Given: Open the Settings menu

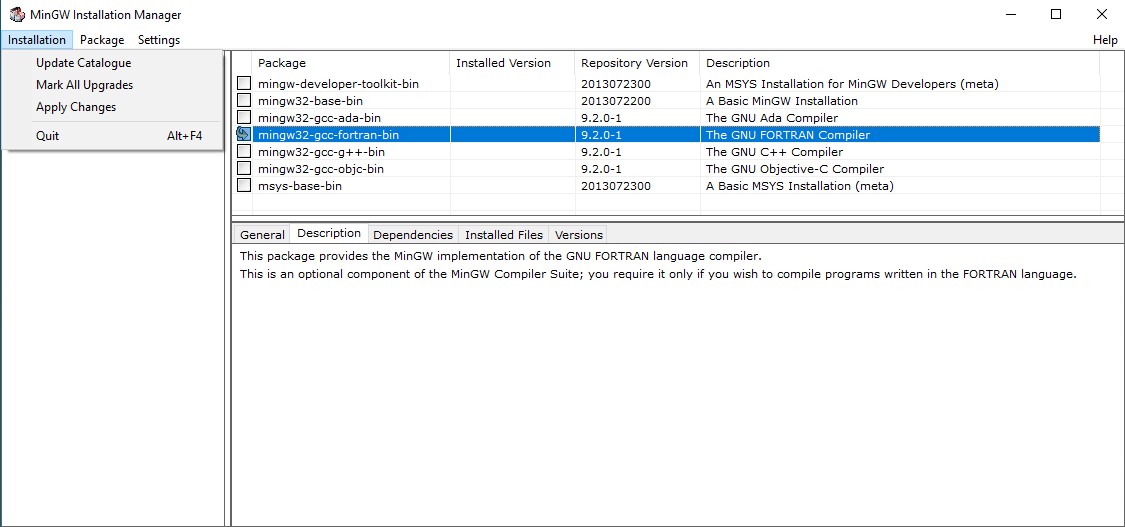Looking at the screenshot, I should point(159,40).
